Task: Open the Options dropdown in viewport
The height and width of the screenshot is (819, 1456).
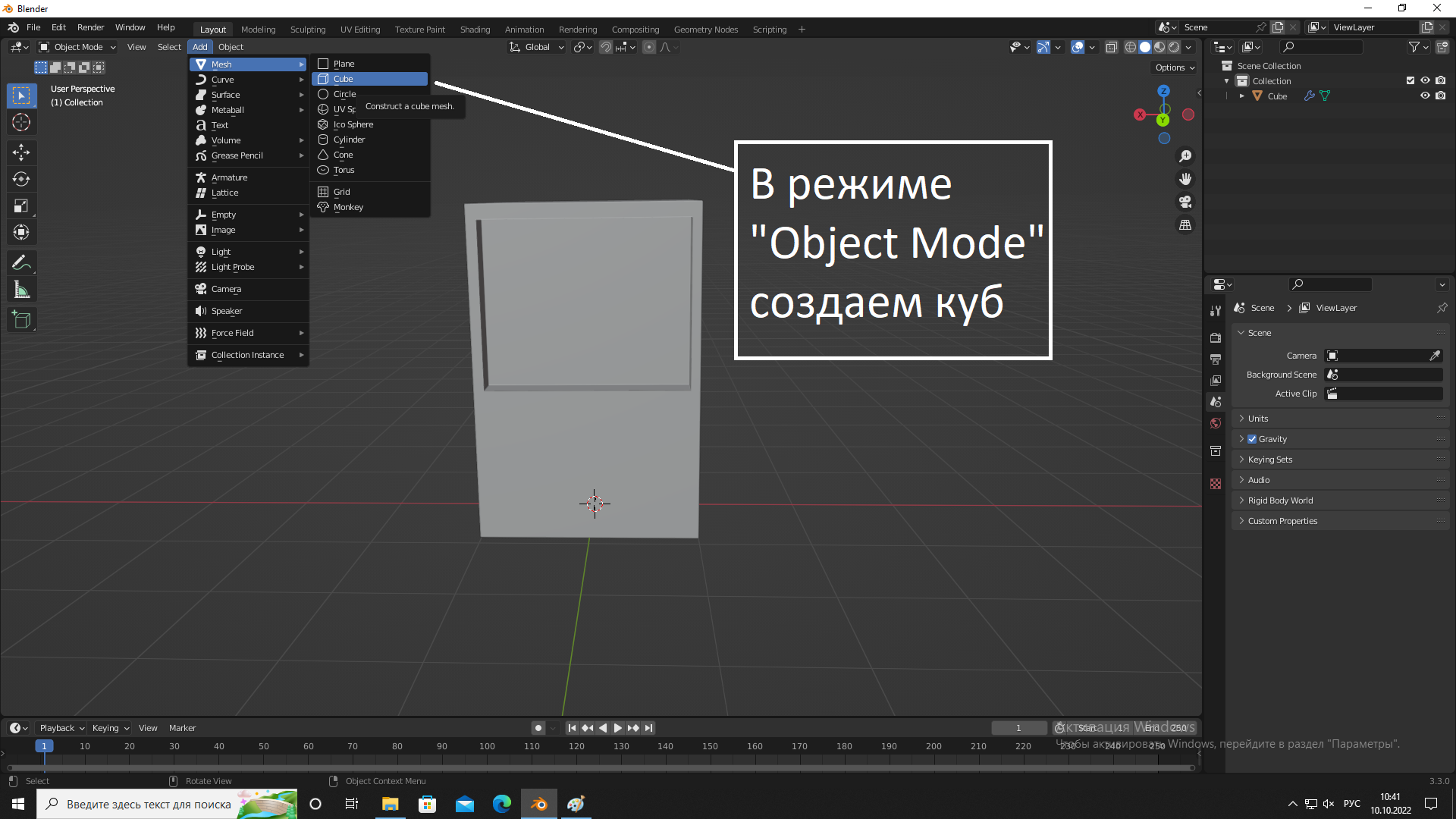Action: (x=1174, y=67)
